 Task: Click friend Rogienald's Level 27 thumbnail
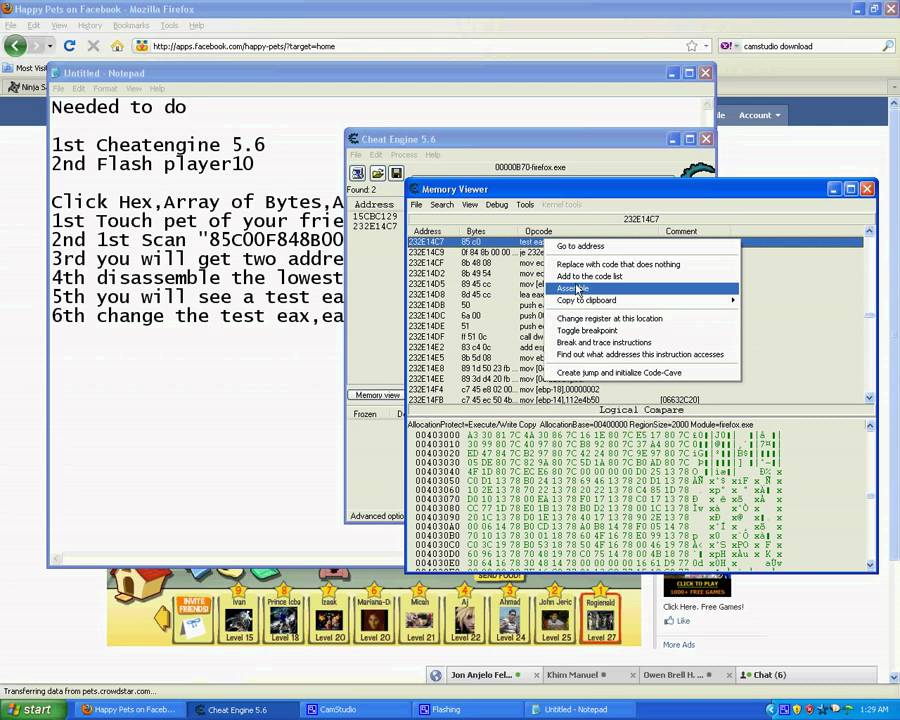tap(600, 620)
